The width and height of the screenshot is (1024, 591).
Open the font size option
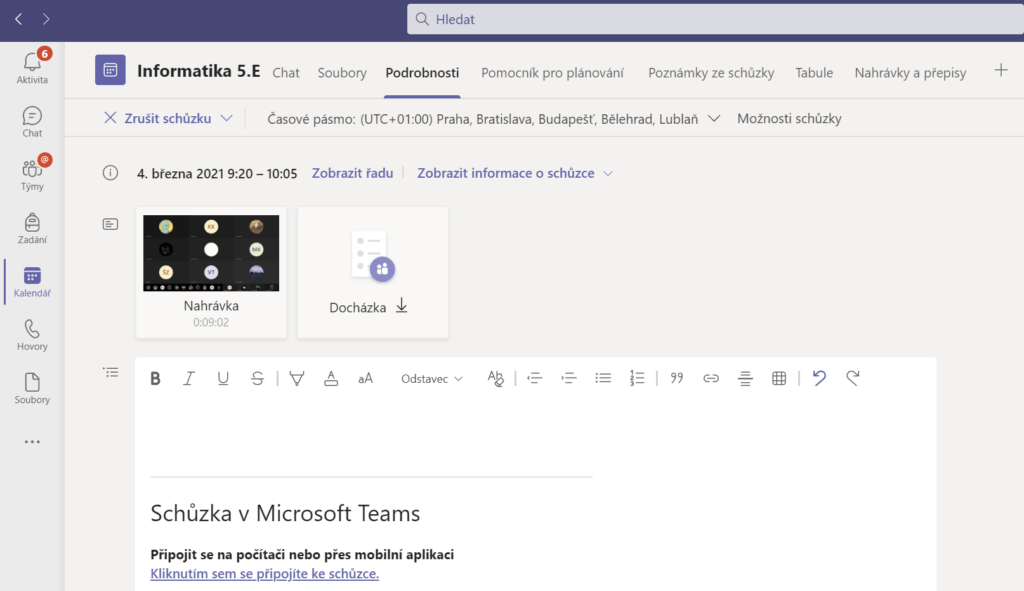point(365,378)
